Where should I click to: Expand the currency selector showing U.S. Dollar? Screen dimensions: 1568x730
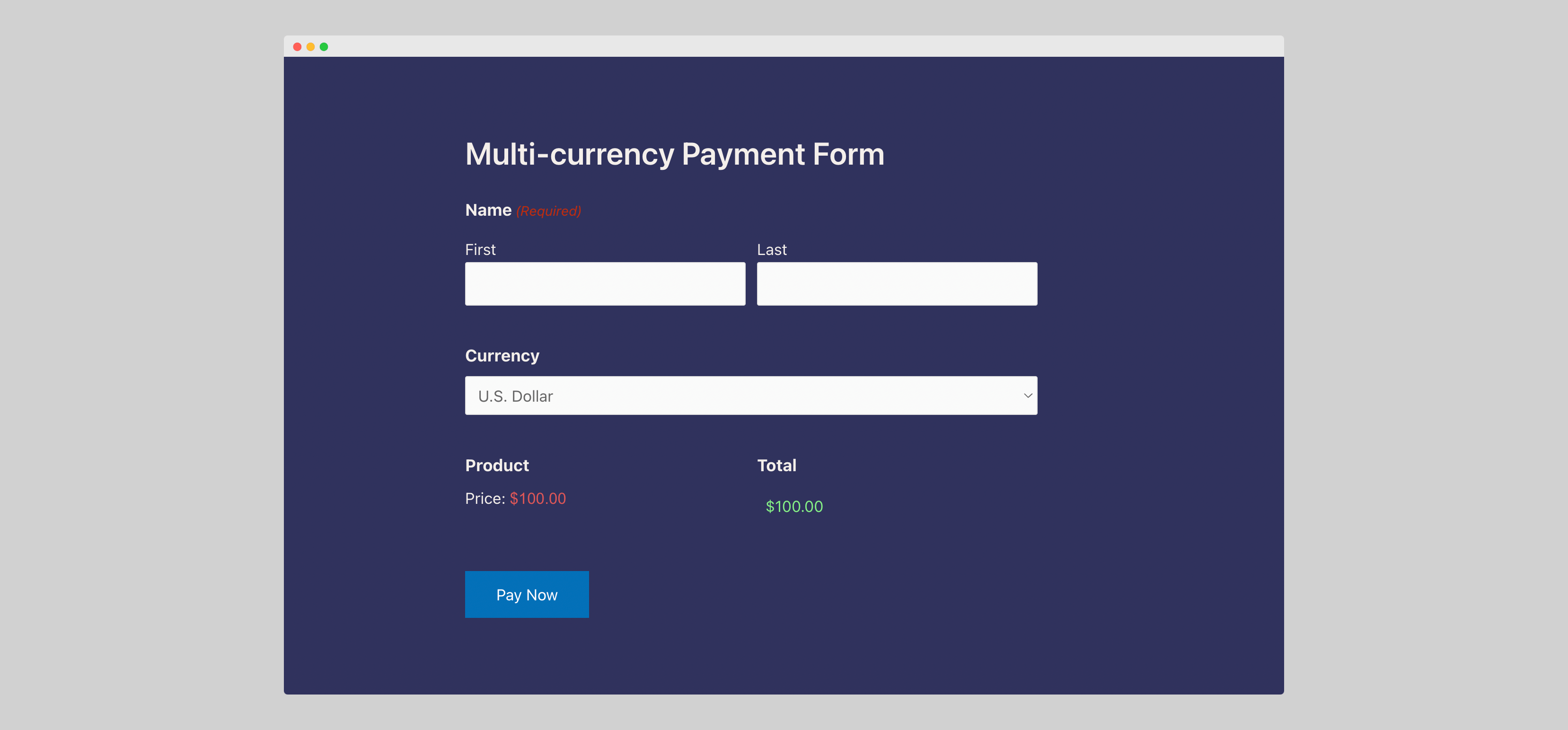[x=750, y=395]
